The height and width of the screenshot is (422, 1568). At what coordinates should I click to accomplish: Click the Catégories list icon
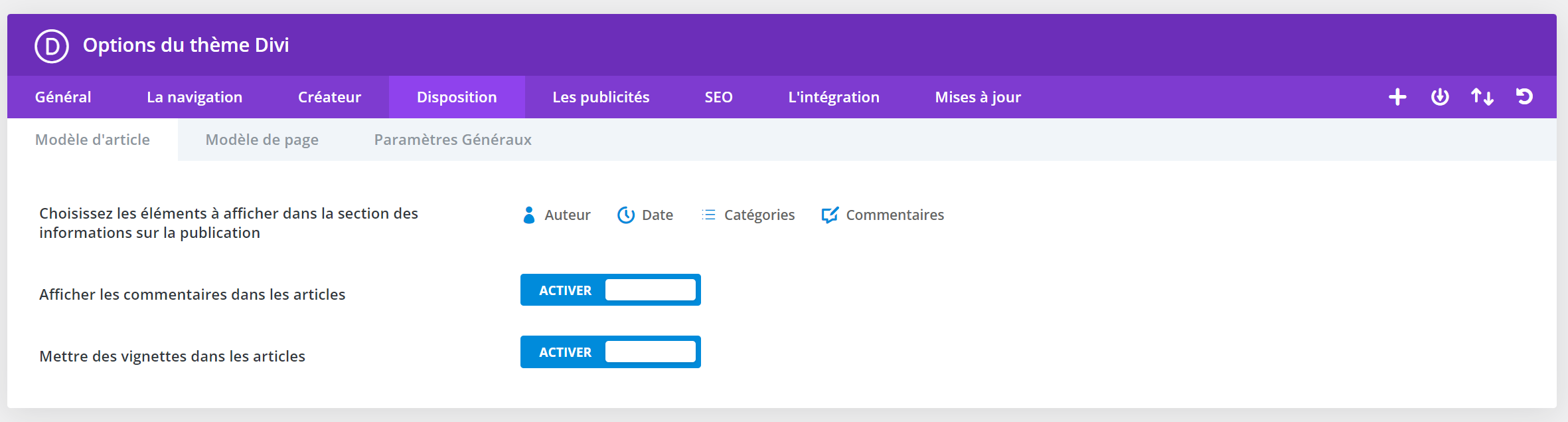(x=708, y=215)
